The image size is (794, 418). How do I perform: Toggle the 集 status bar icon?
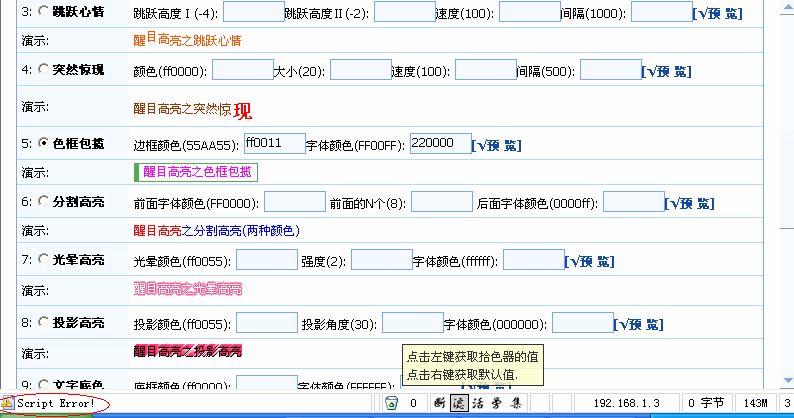click(516, 403)
